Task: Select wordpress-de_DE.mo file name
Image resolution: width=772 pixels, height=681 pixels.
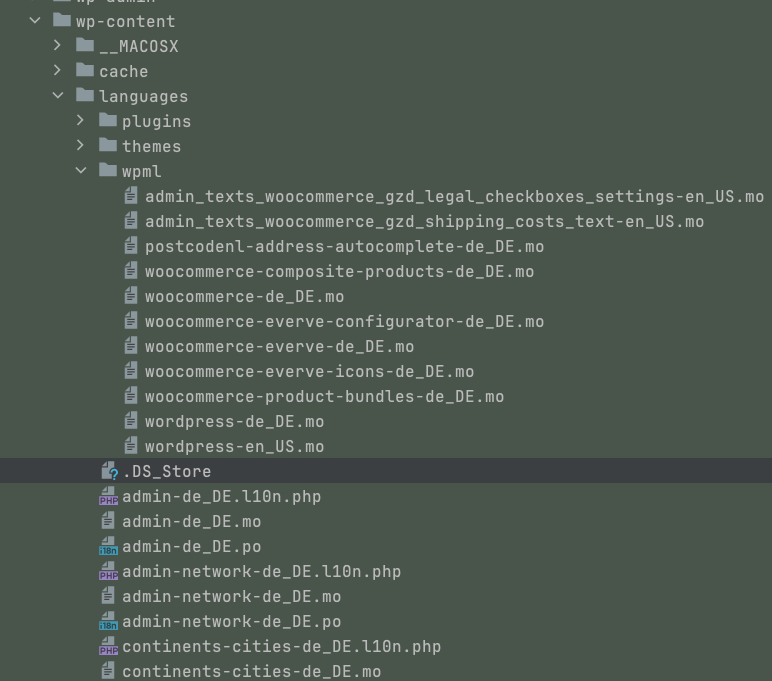Action: pyautogui.click(x=234, y=422)
